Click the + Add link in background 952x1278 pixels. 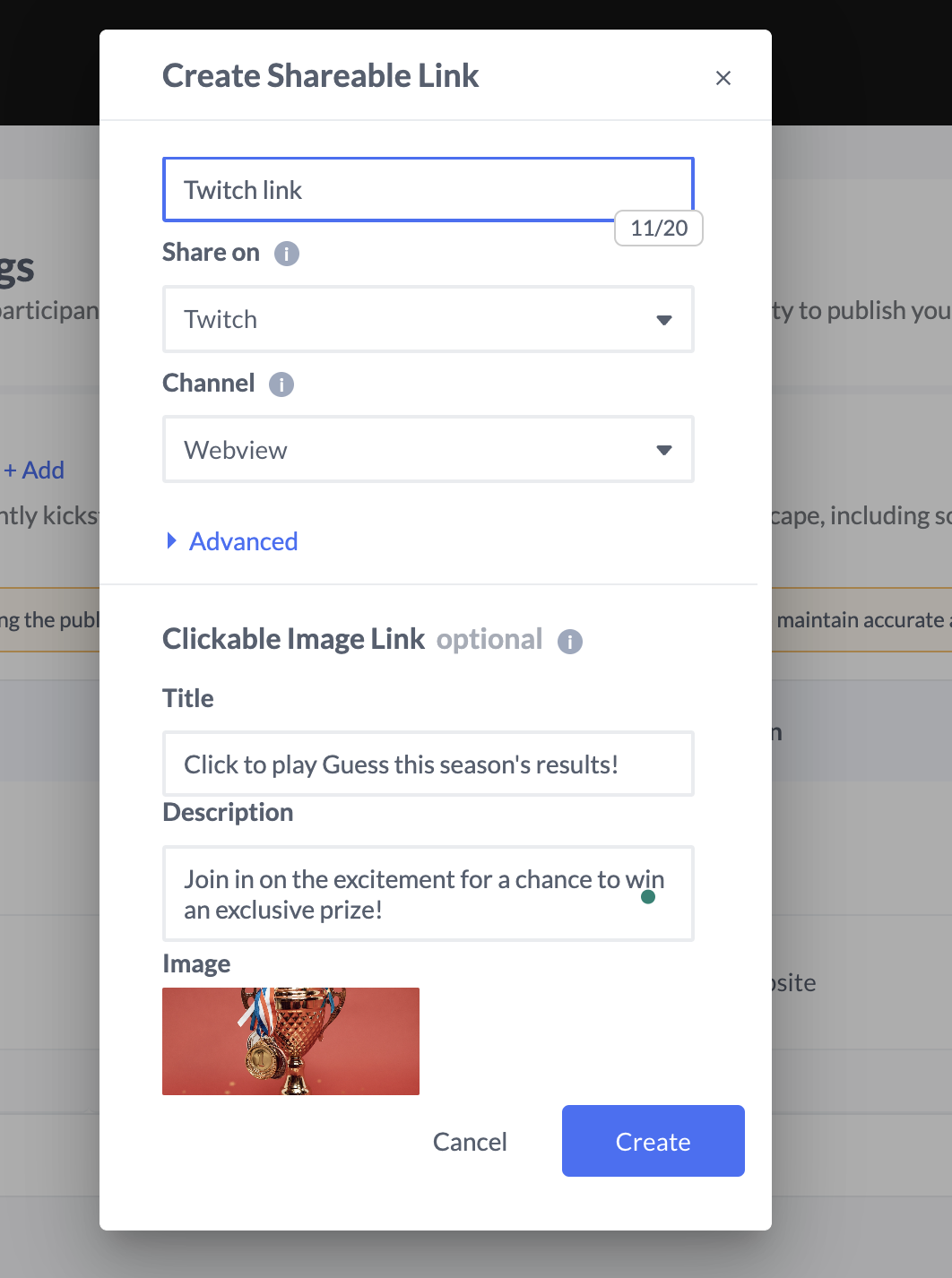[x=34, y=471]
